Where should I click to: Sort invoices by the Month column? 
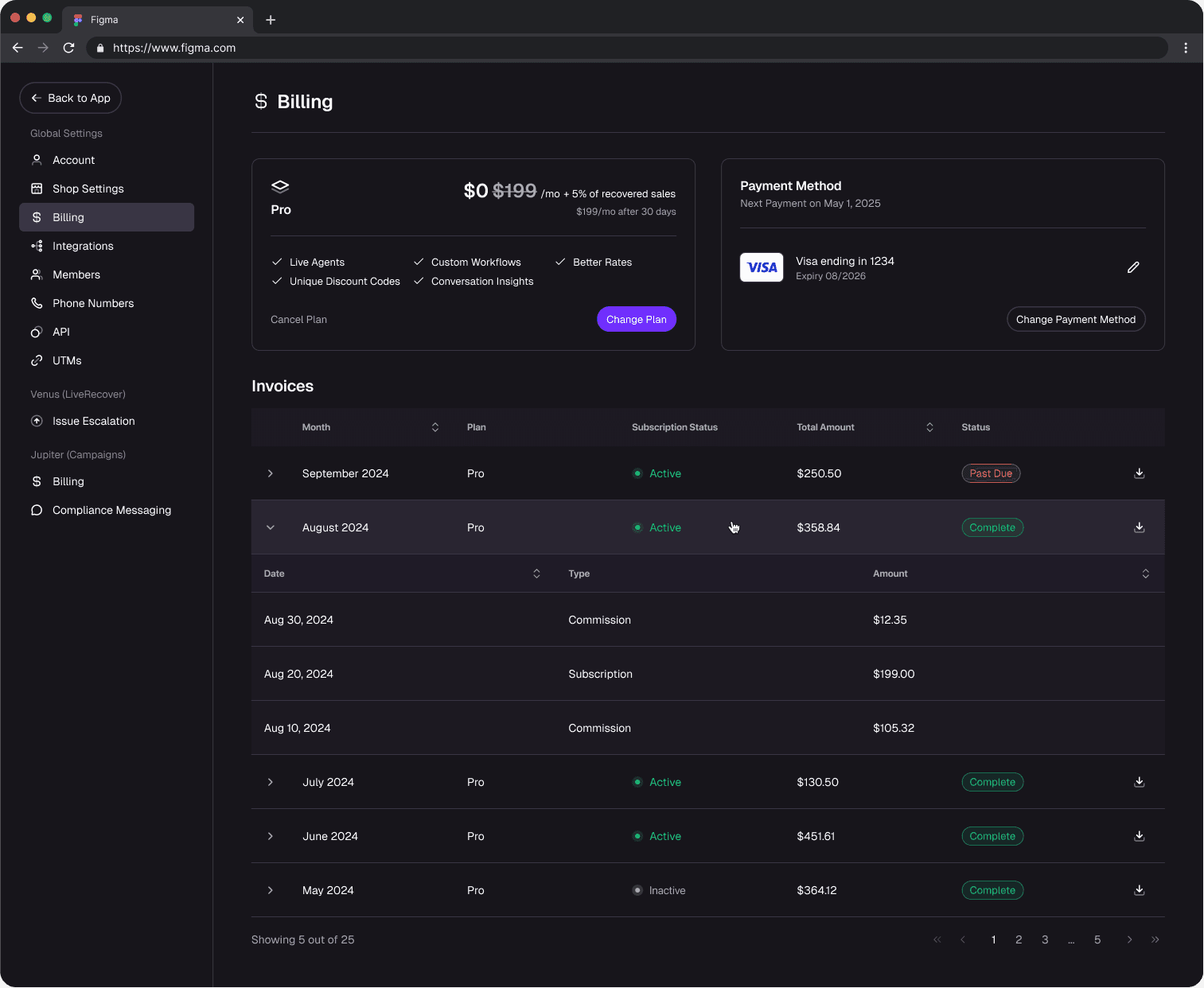pos(434,427)
